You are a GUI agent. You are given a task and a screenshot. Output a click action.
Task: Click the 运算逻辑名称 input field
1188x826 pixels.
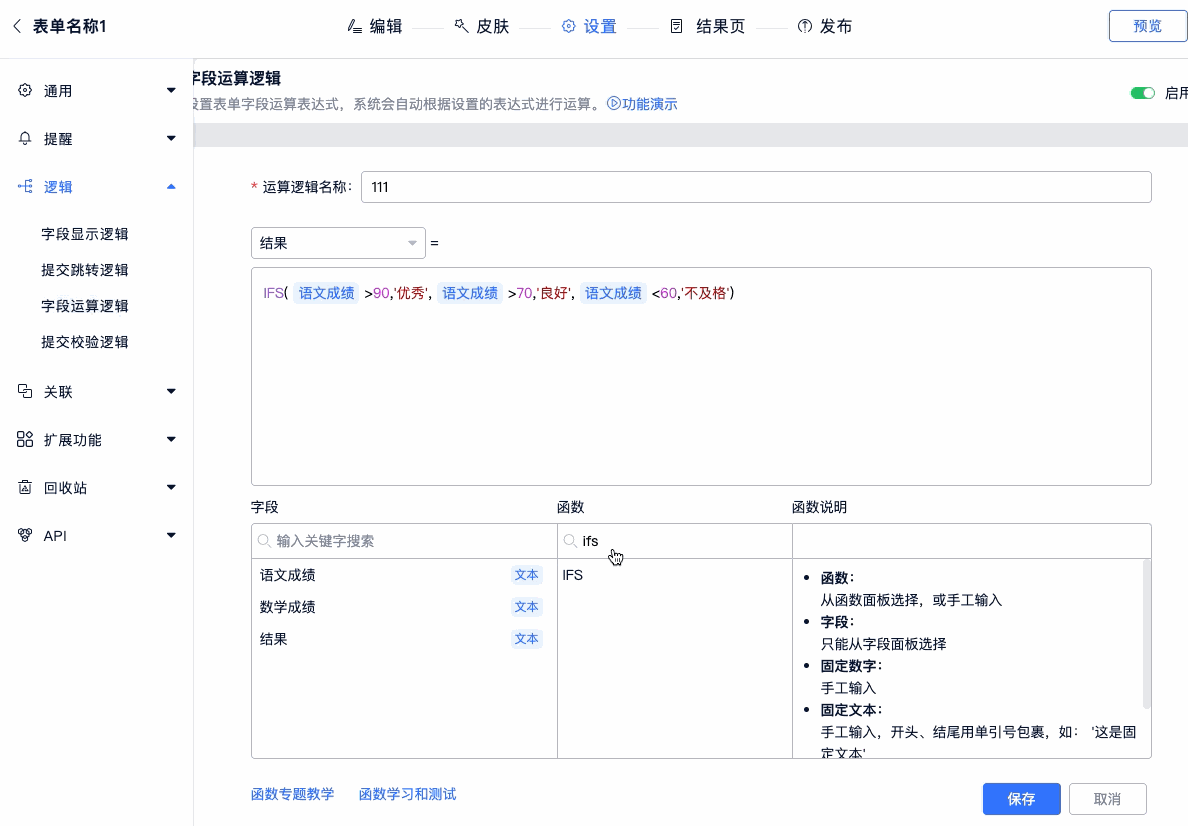pos(755,187)
